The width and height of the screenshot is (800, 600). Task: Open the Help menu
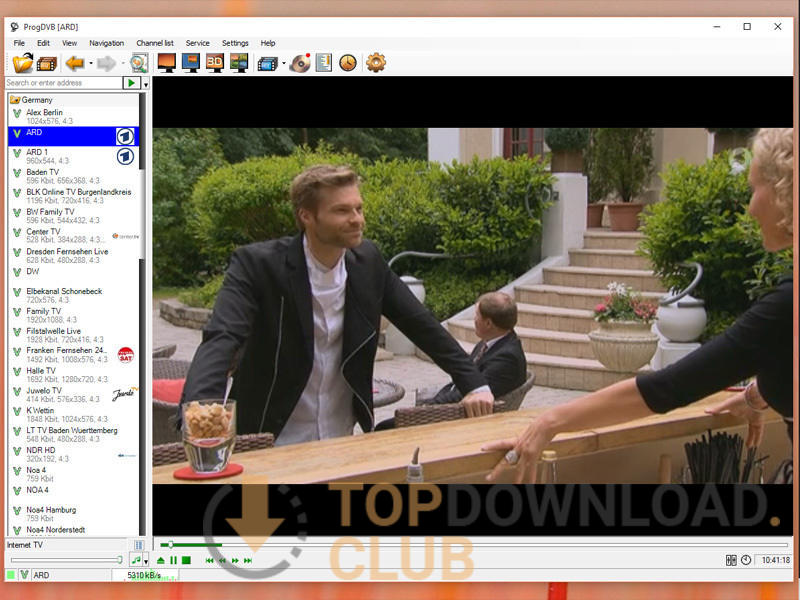[268, 43]
